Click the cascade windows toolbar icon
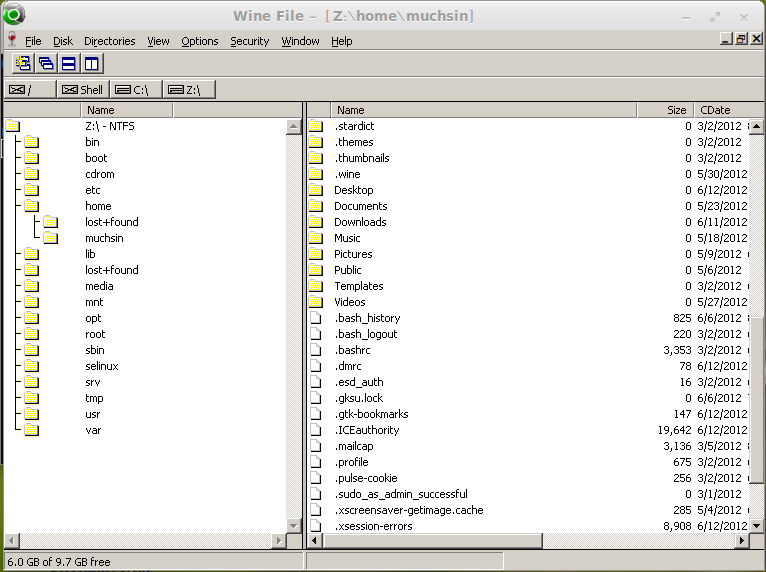Viewport: 766px width, 572px height. pos(46,64)
